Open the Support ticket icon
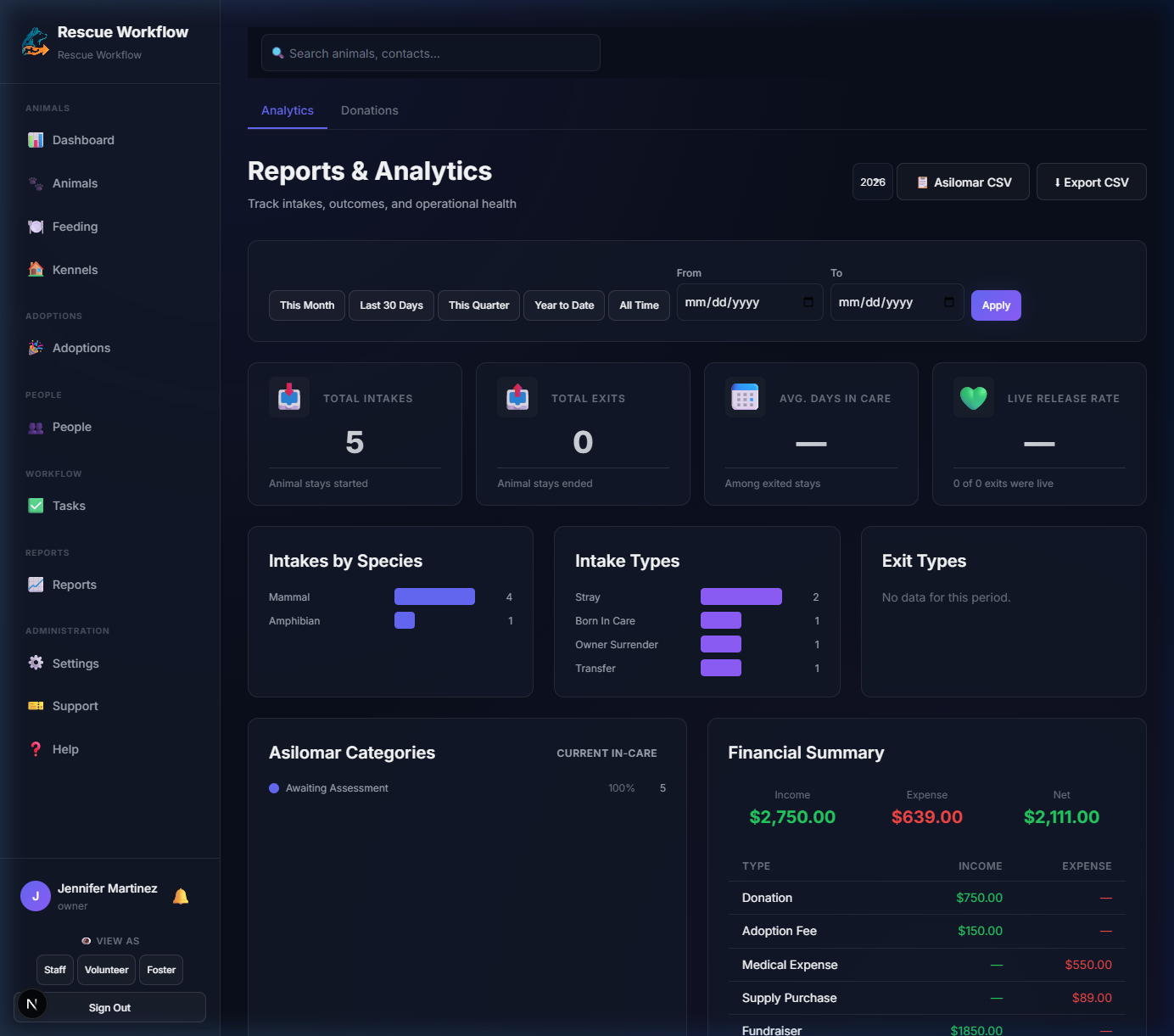Screen dimensions: 1174x1036 (x=36, y=706)
